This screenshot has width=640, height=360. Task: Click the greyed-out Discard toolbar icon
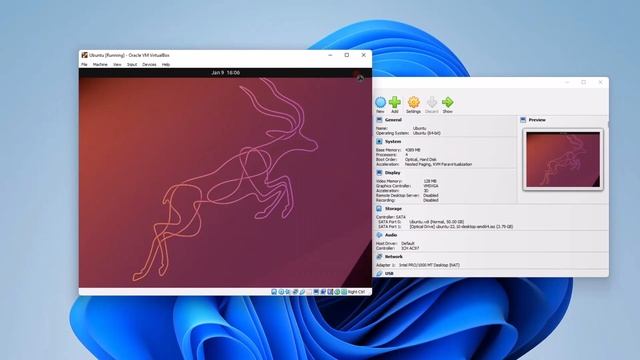click(x=432, y=102)
